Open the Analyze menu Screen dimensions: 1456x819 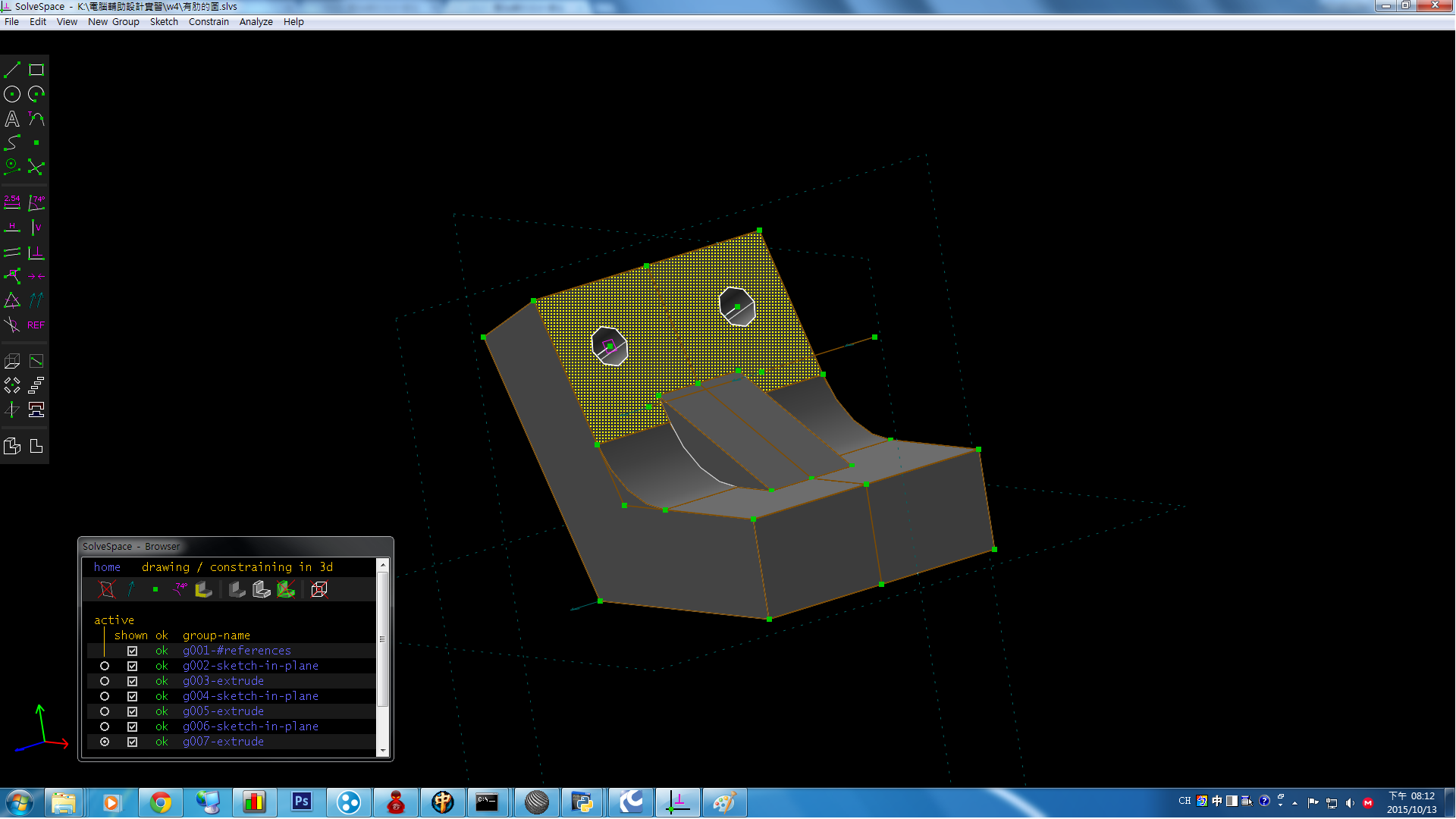point(256,22)
